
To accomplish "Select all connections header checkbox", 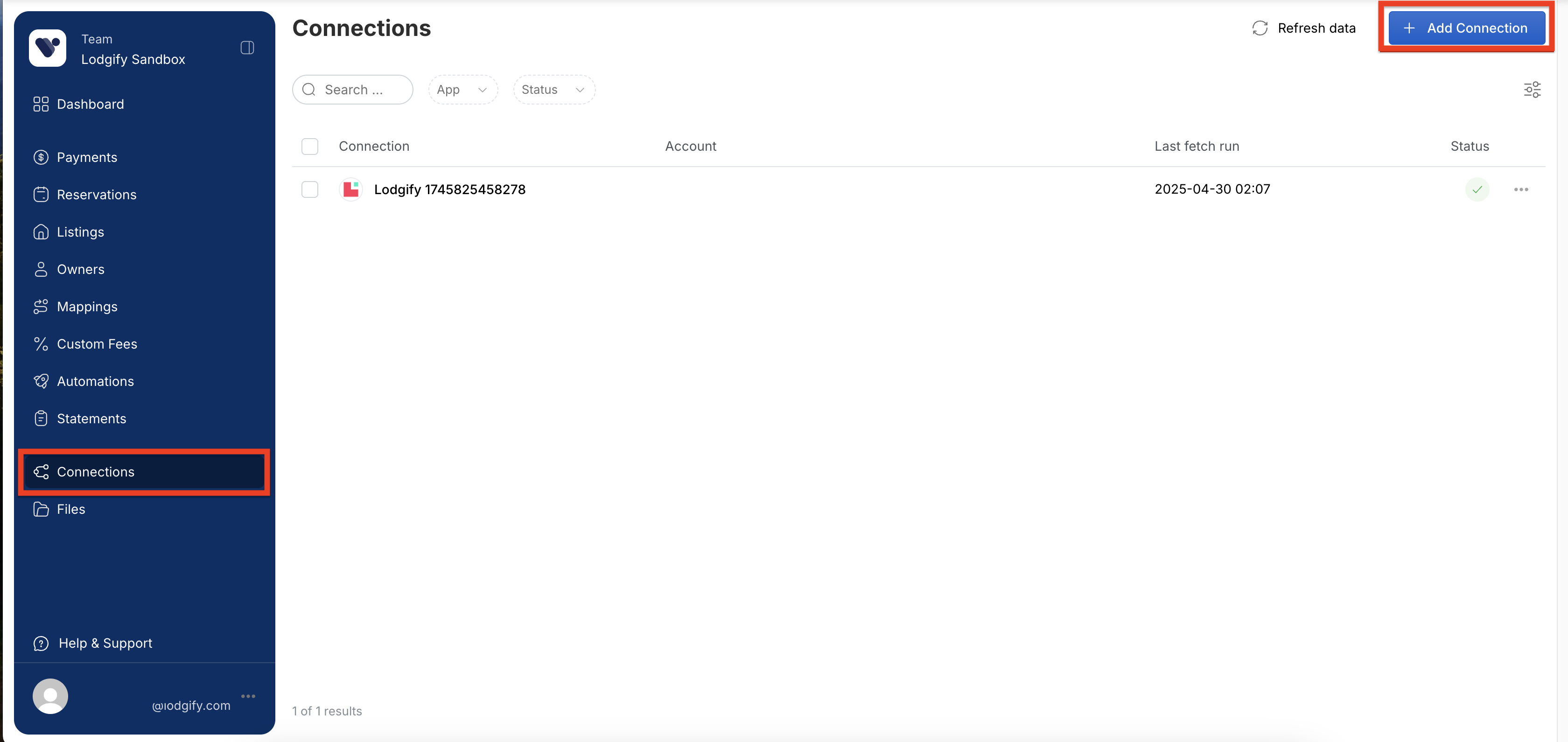I will tap(310, 147).
